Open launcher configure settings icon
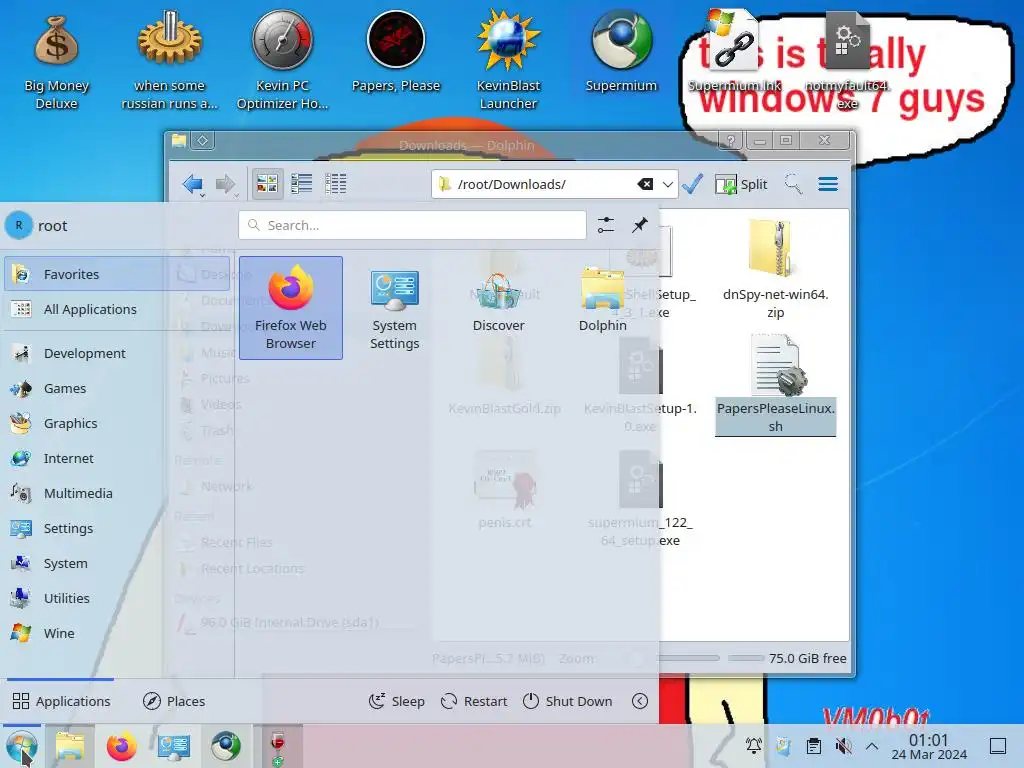The image size is (1024, 768). pyautogui.click(x=606, y=225)
